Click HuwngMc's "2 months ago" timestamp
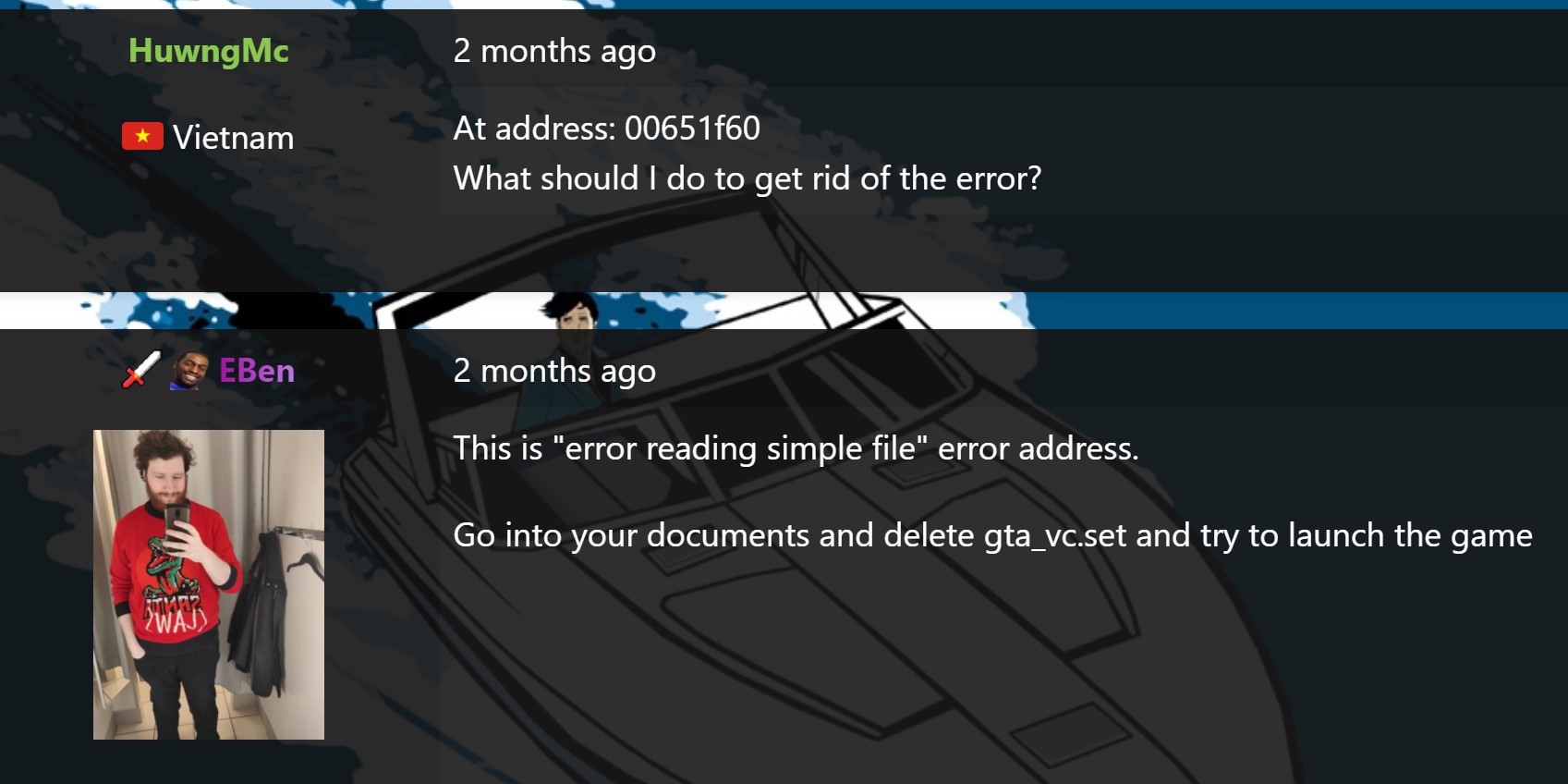The height and width of the screenshot is (784, 1568). [x=554, y=51]
